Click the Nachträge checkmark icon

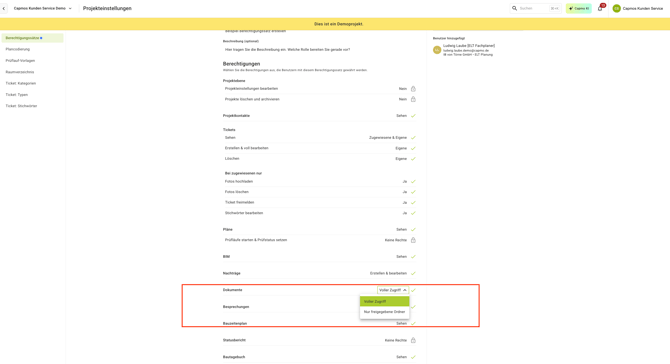pos(413,273)
